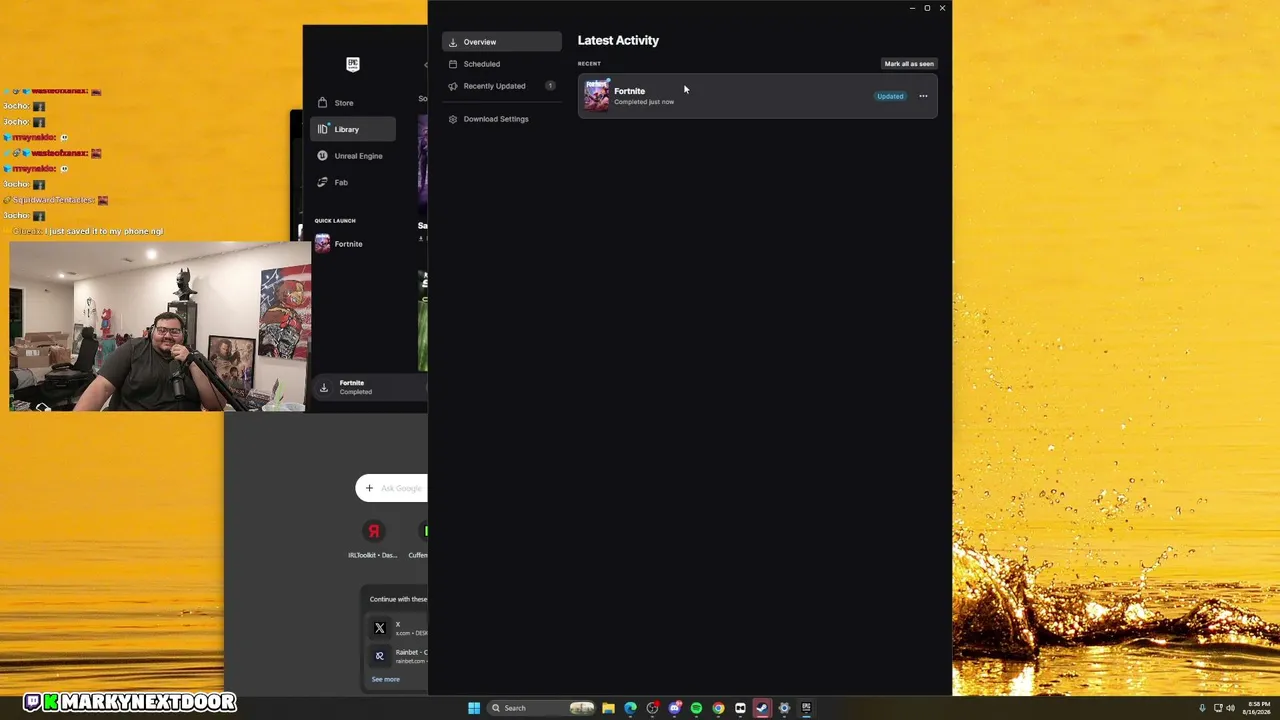
Task: Click the Fortnite Completed download status bar
Action: click(370, 387)
